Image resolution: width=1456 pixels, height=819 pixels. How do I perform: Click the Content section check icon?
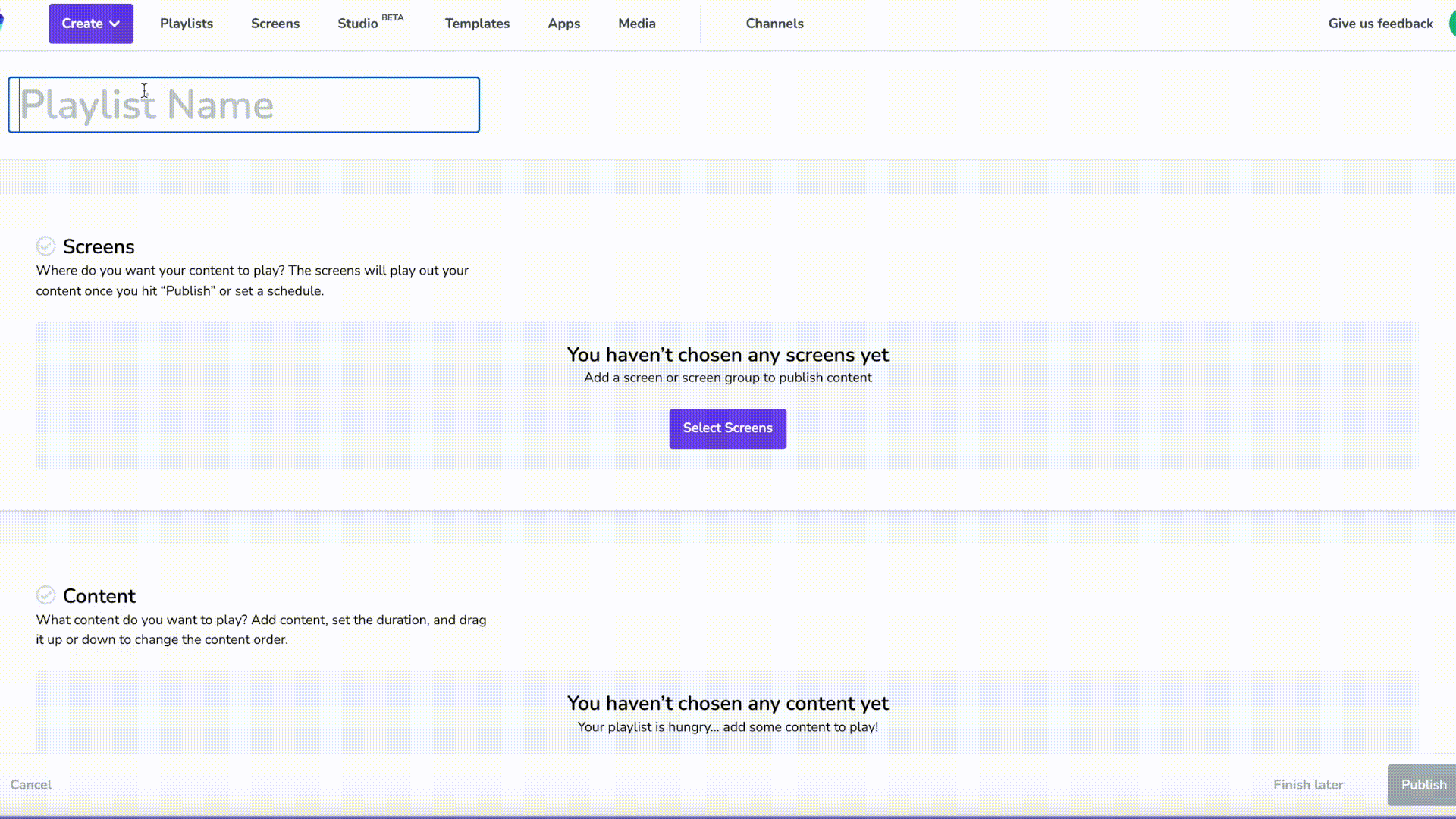pos(45,595)
